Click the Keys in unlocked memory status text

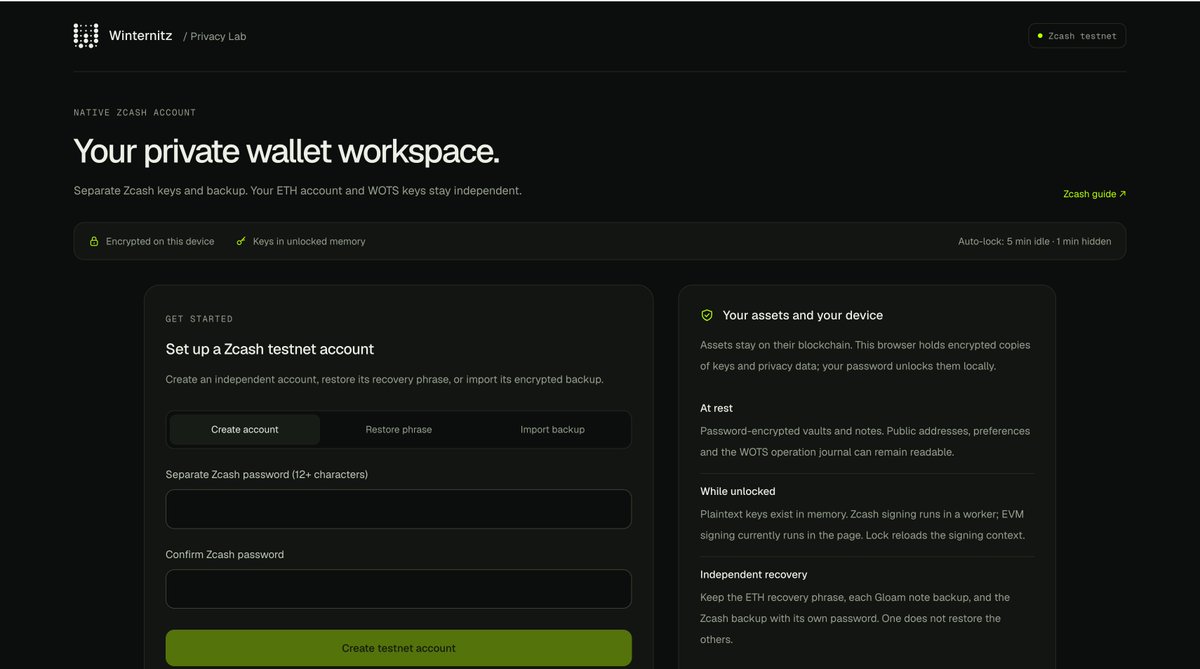click(309, 242)
